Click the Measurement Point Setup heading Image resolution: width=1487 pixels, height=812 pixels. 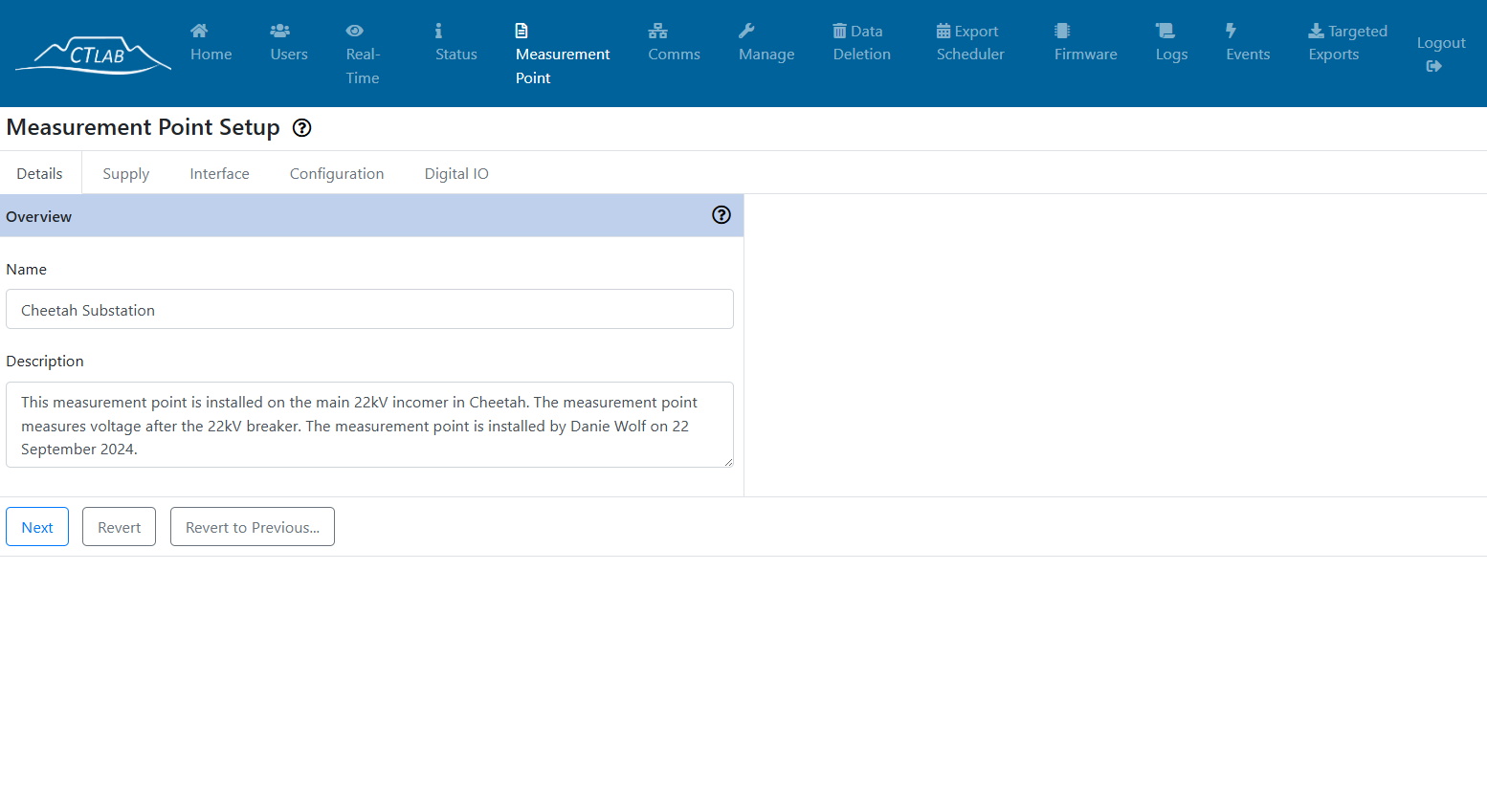click(144, 127)
